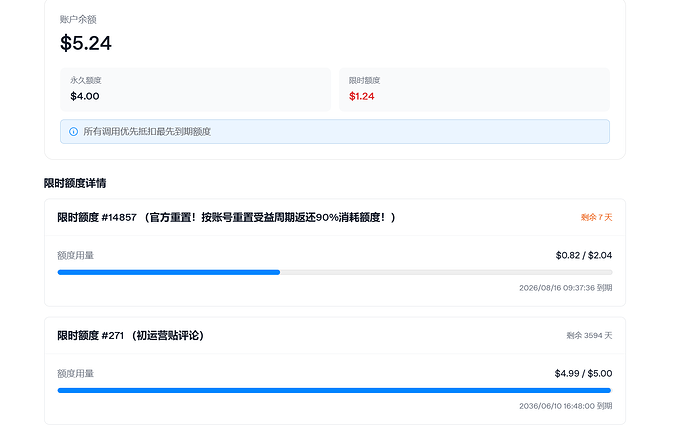
Task: Click 额度用量 label in the #271 card
Action: (76, 374)
